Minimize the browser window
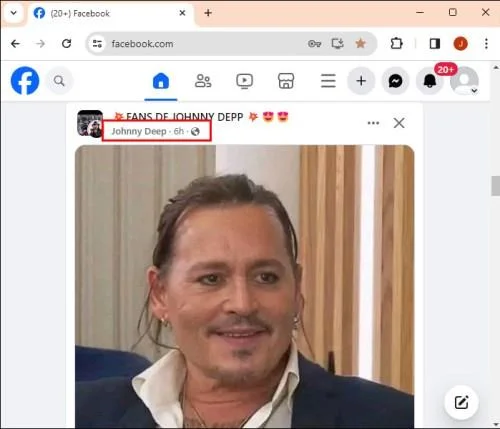500x429 pixels. coord(420,13)
